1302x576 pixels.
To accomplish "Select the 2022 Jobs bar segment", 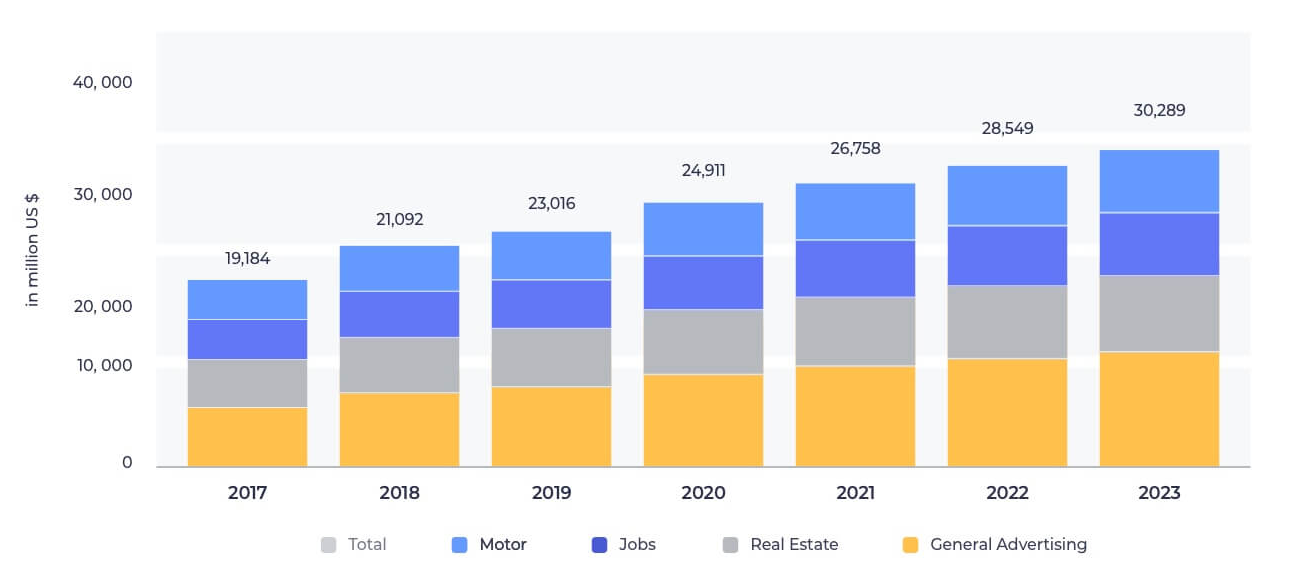I will tap(1007, 256).
